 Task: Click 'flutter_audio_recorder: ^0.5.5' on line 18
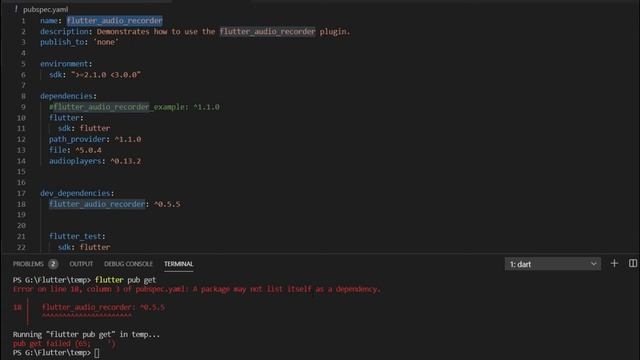114,204
